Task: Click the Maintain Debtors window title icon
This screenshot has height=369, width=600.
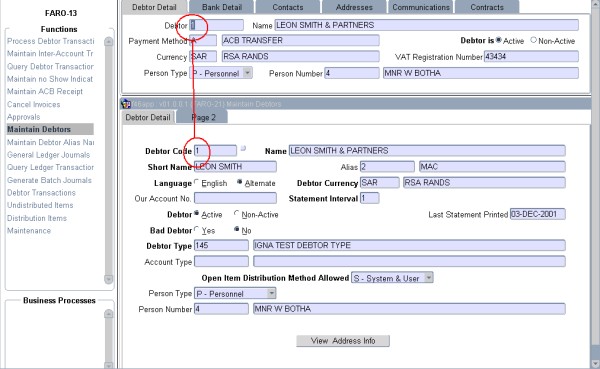Action: pyautogui.click(x=126, y=104)
